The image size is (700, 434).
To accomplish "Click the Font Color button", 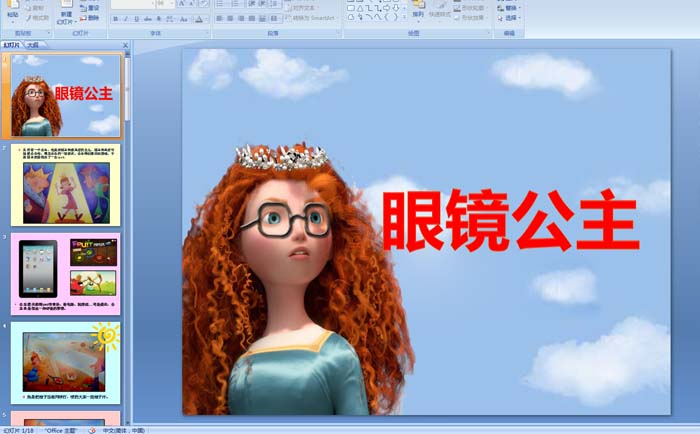I will [199, 19].
